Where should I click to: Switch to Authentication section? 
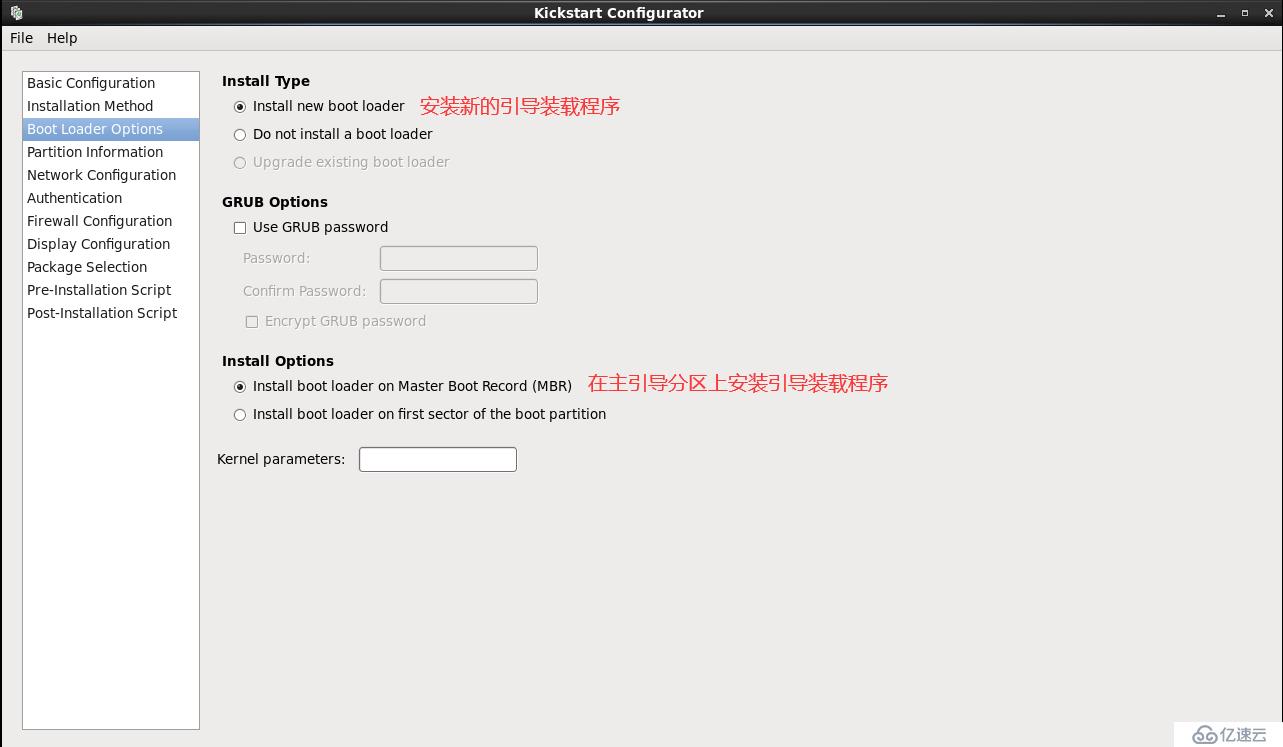[x=111, y=198]
